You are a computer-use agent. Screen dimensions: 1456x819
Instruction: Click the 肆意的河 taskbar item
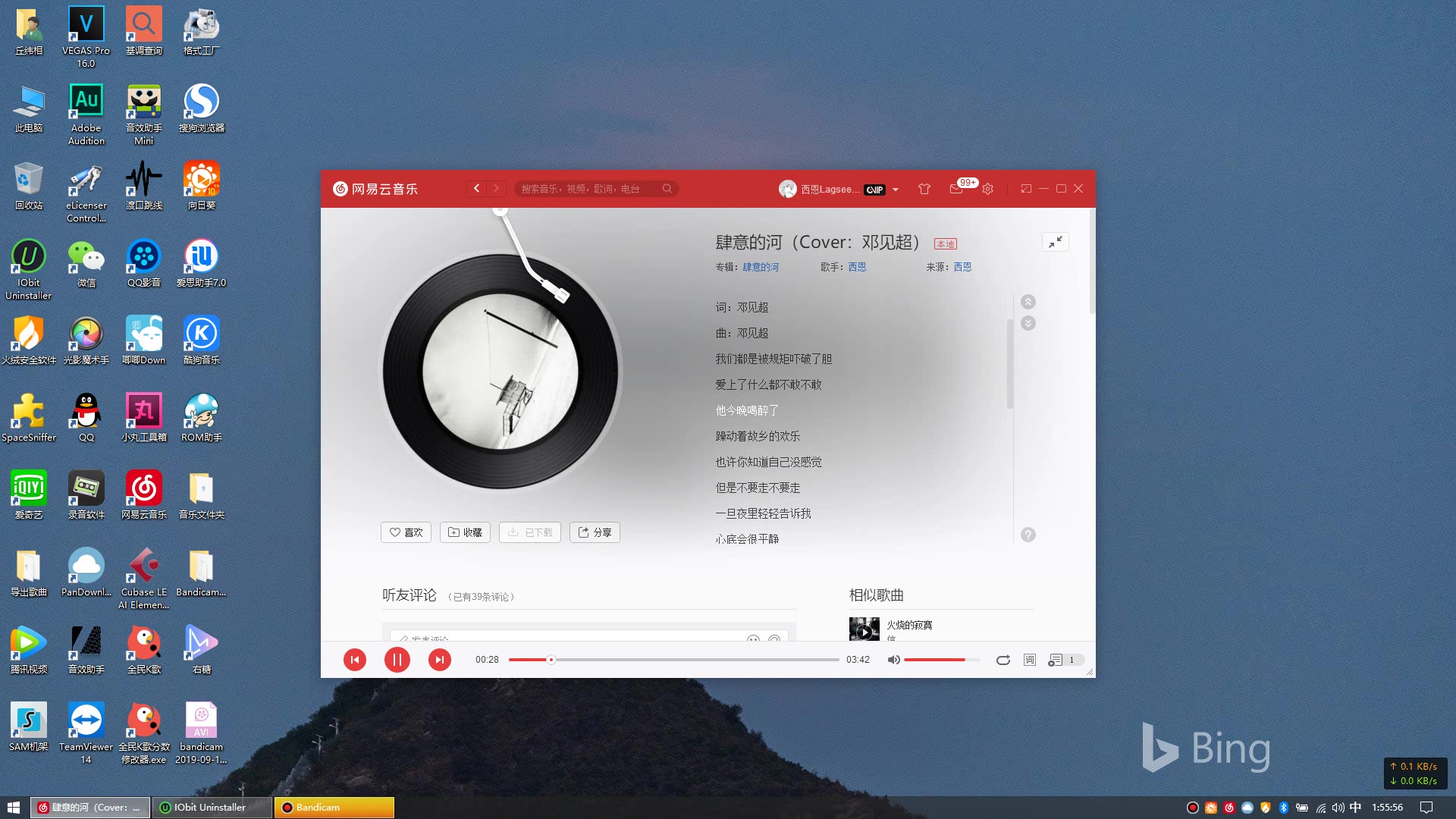[89, 808]
